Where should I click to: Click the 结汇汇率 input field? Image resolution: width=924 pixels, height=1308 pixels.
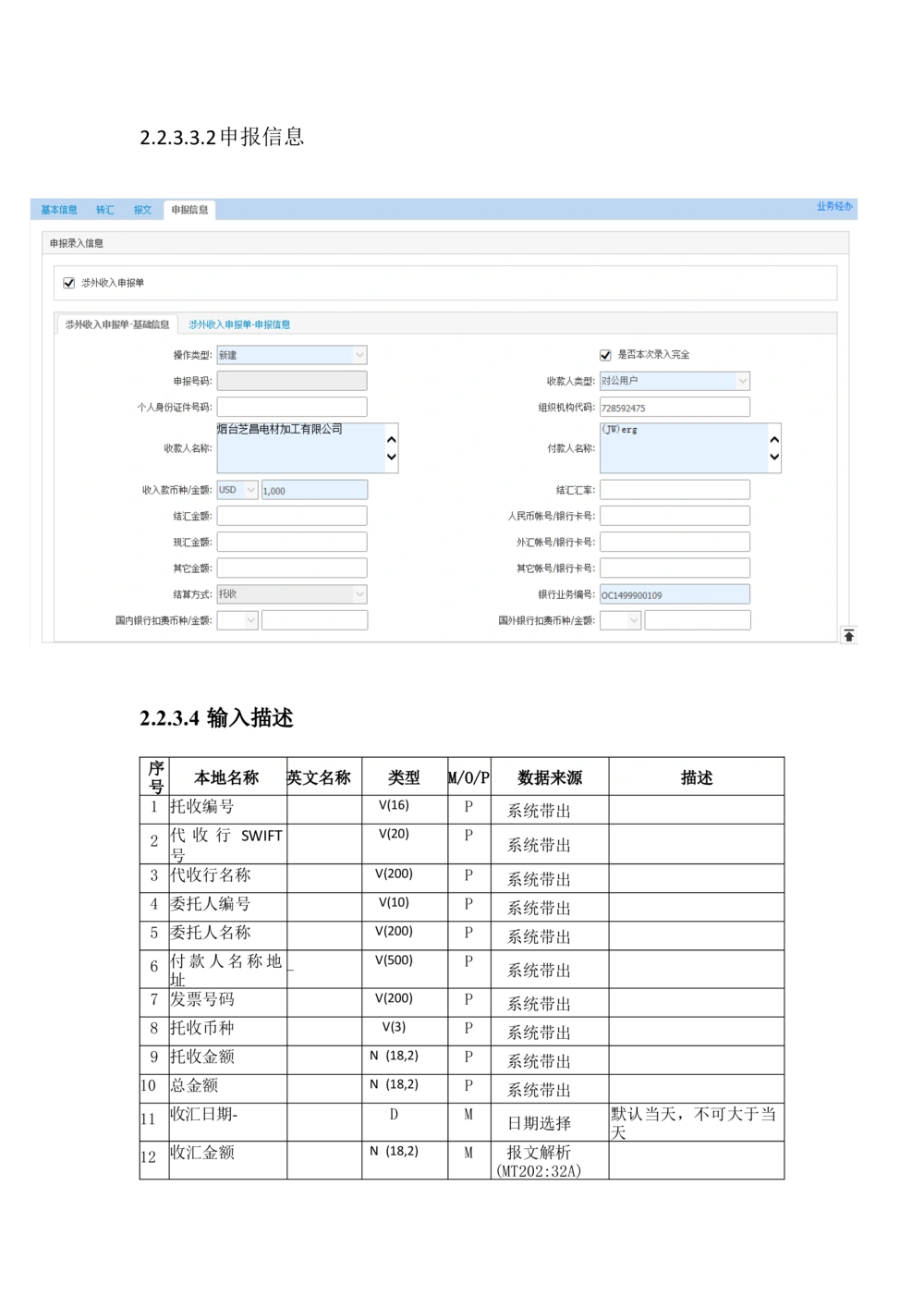tap(674, 489)
